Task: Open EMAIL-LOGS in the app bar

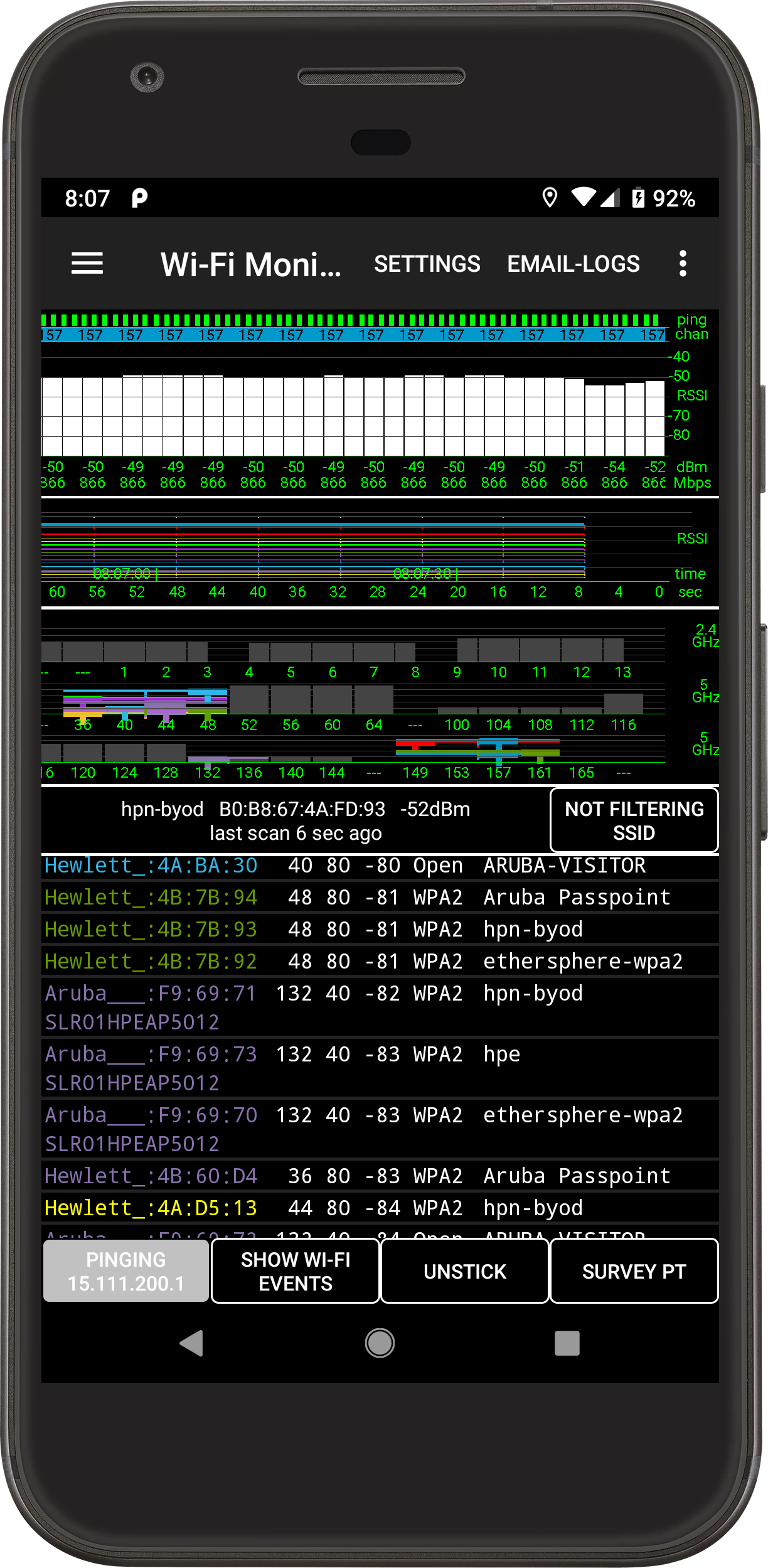Action: 573,264
